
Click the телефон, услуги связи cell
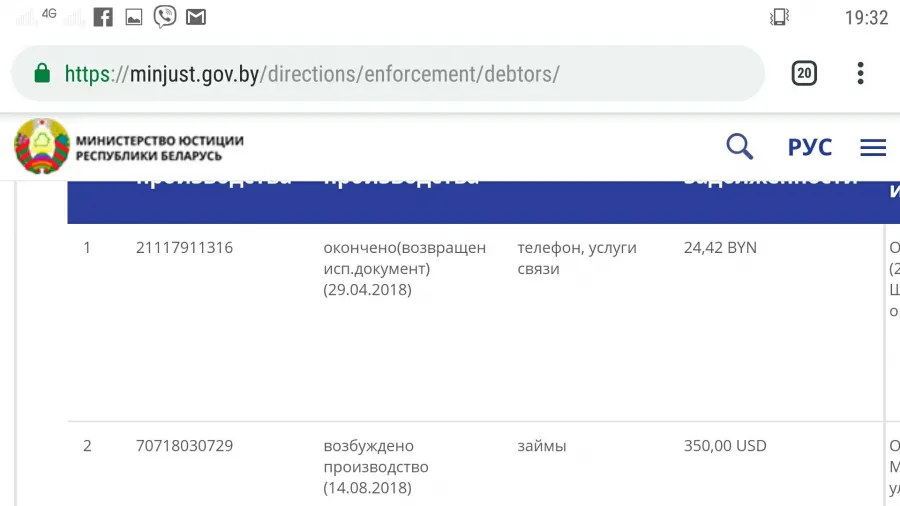577,258
